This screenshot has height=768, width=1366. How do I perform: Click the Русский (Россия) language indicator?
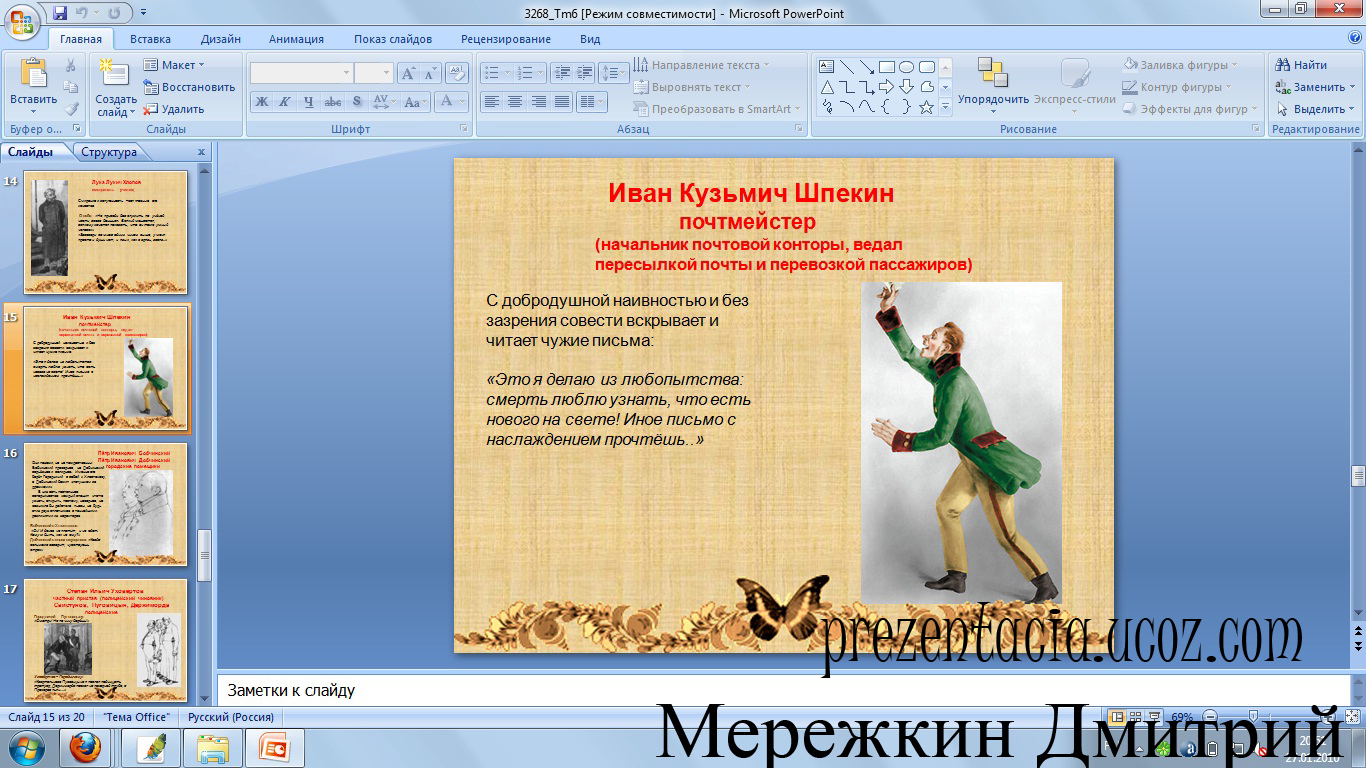tap(231, 717)
